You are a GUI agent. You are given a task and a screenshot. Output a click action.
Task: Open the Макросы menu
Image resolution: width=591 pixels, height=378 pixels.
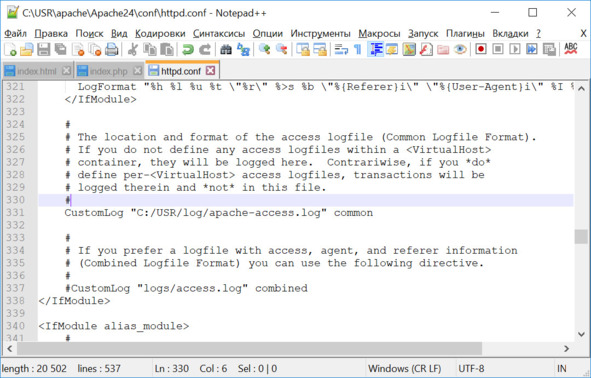(x=379, y=34)
